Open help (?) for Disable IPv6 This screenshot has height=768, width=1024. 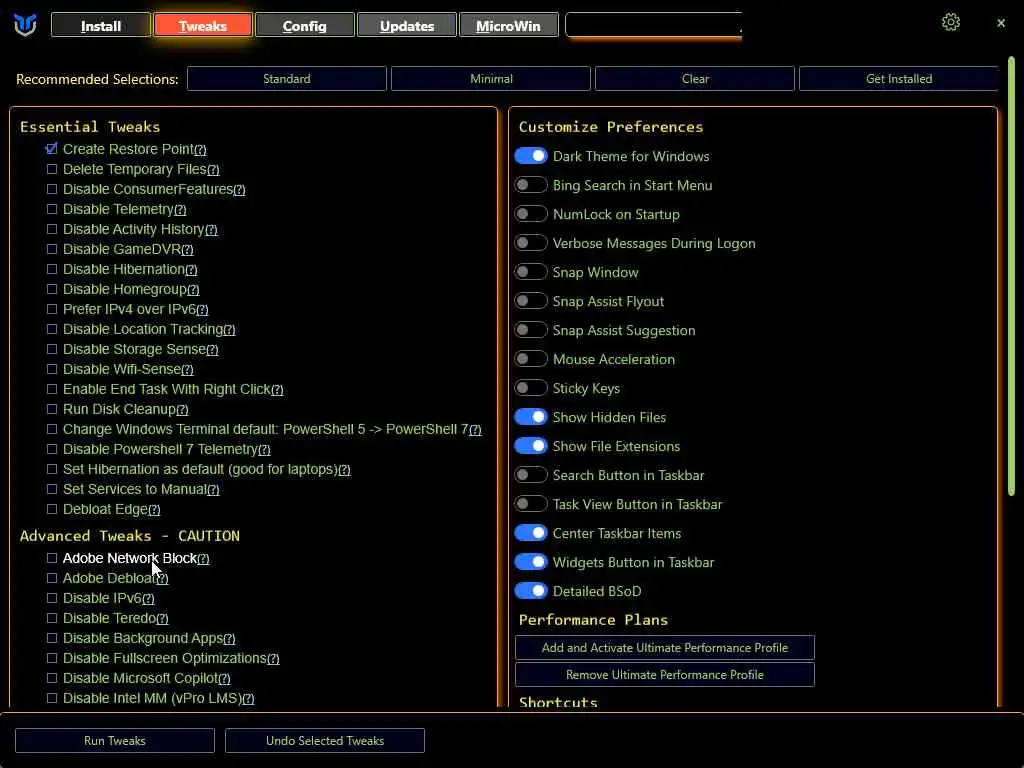click(x=148, y=599)
